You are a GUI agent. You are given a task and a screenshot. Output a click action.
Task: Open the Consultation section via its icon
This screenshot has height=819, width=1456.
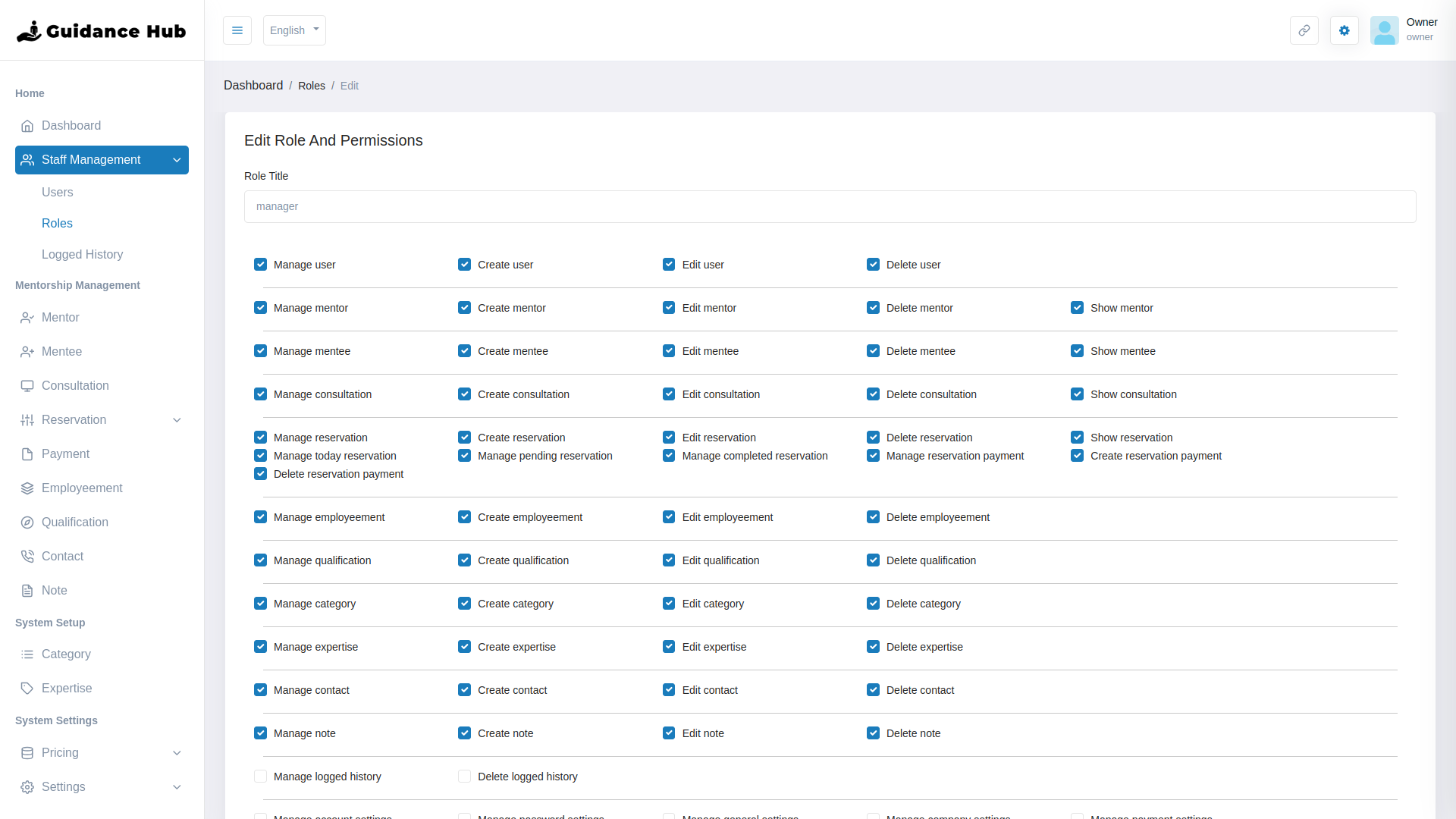[x=27, y=385]
